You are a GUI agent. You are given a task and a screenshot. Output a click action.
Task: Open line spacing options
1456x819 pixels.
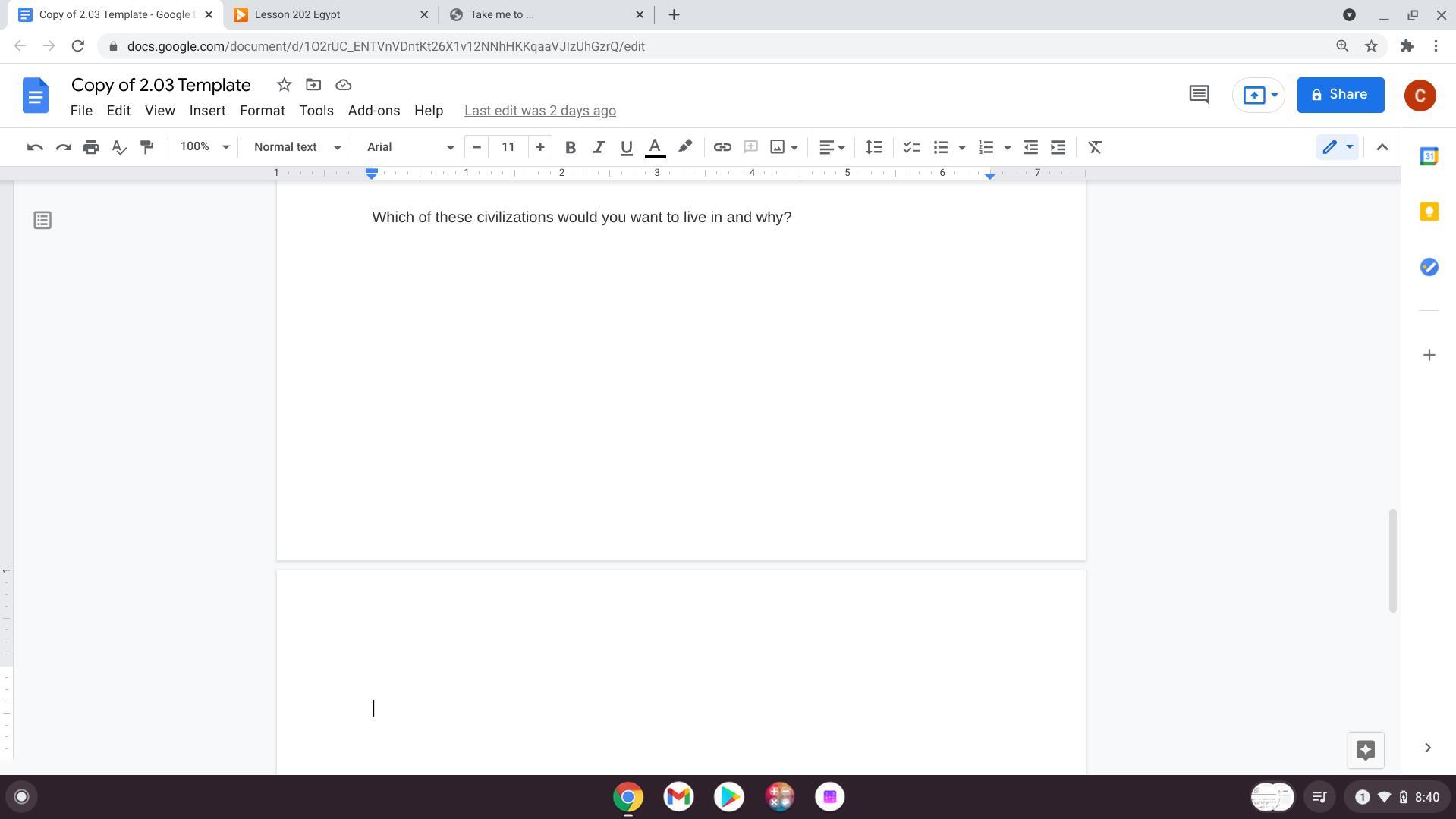(874, 147)
